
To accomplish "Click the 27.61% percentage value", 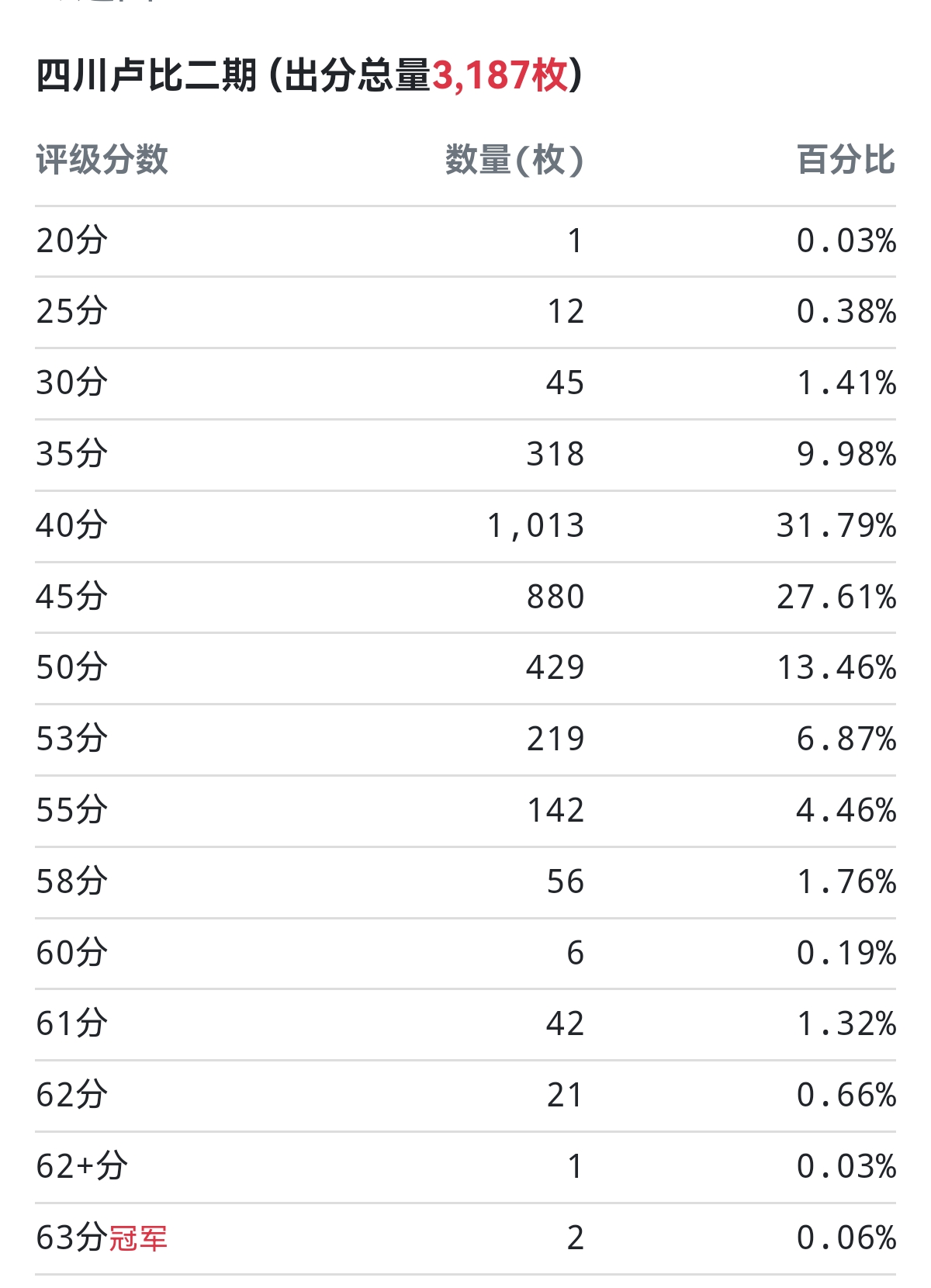I will pyautogui.click(x=836, y=597).
